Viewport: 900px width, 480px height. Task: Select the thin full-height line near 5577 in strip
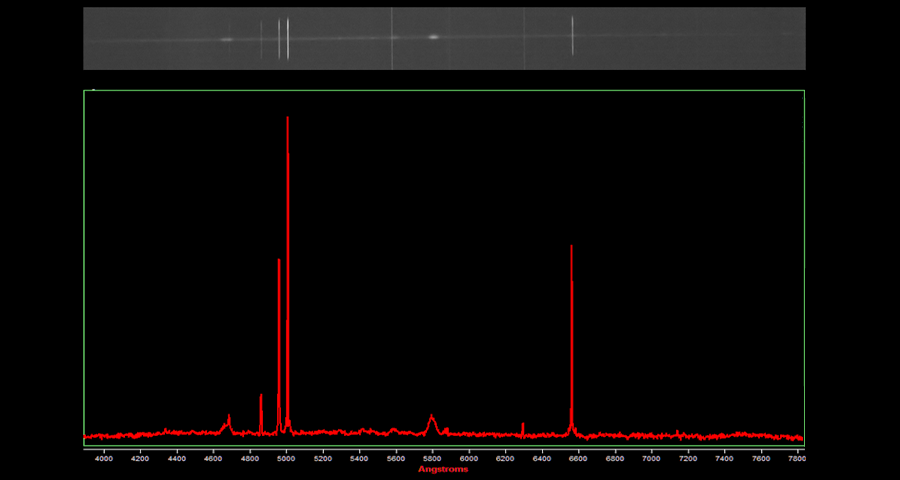click(x=392, y=39)
